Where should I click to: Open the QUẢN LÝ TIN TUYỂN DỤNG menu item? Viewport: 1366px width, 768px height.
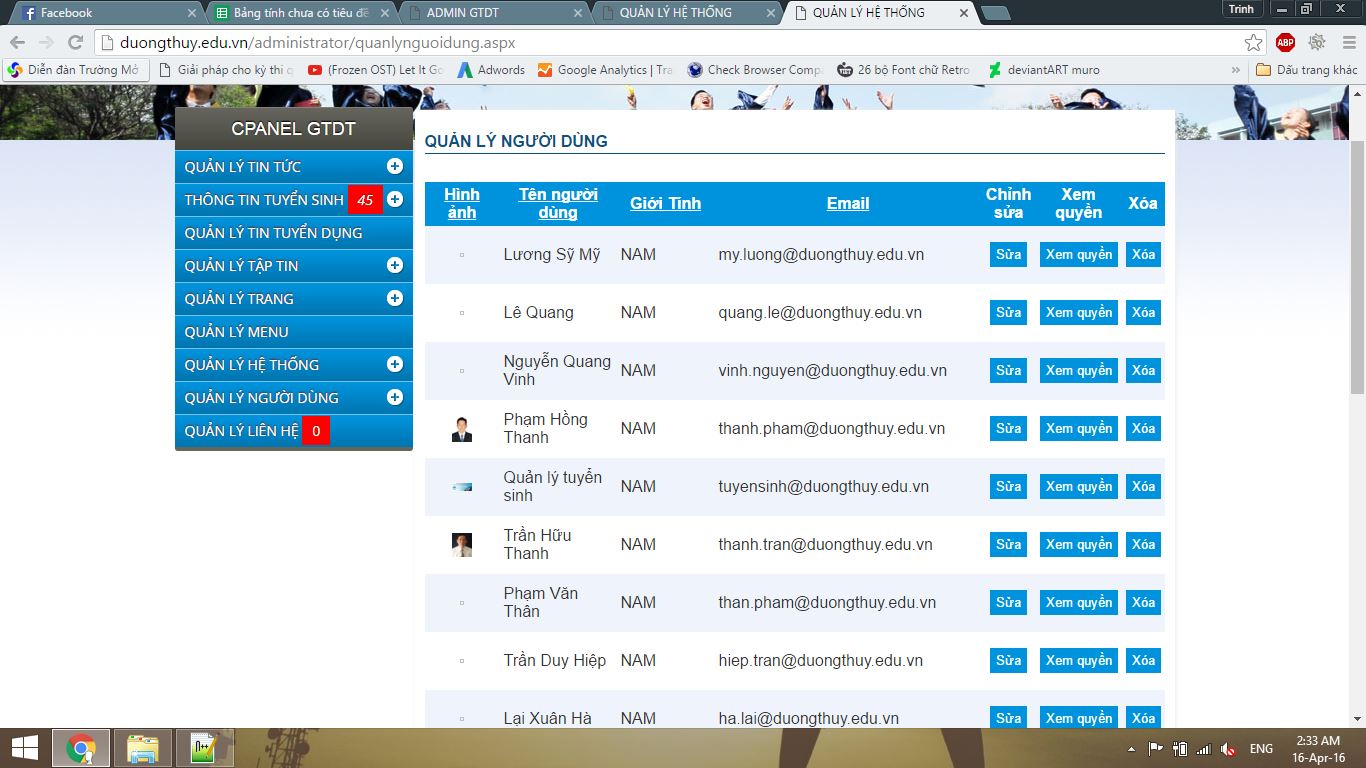273,233
